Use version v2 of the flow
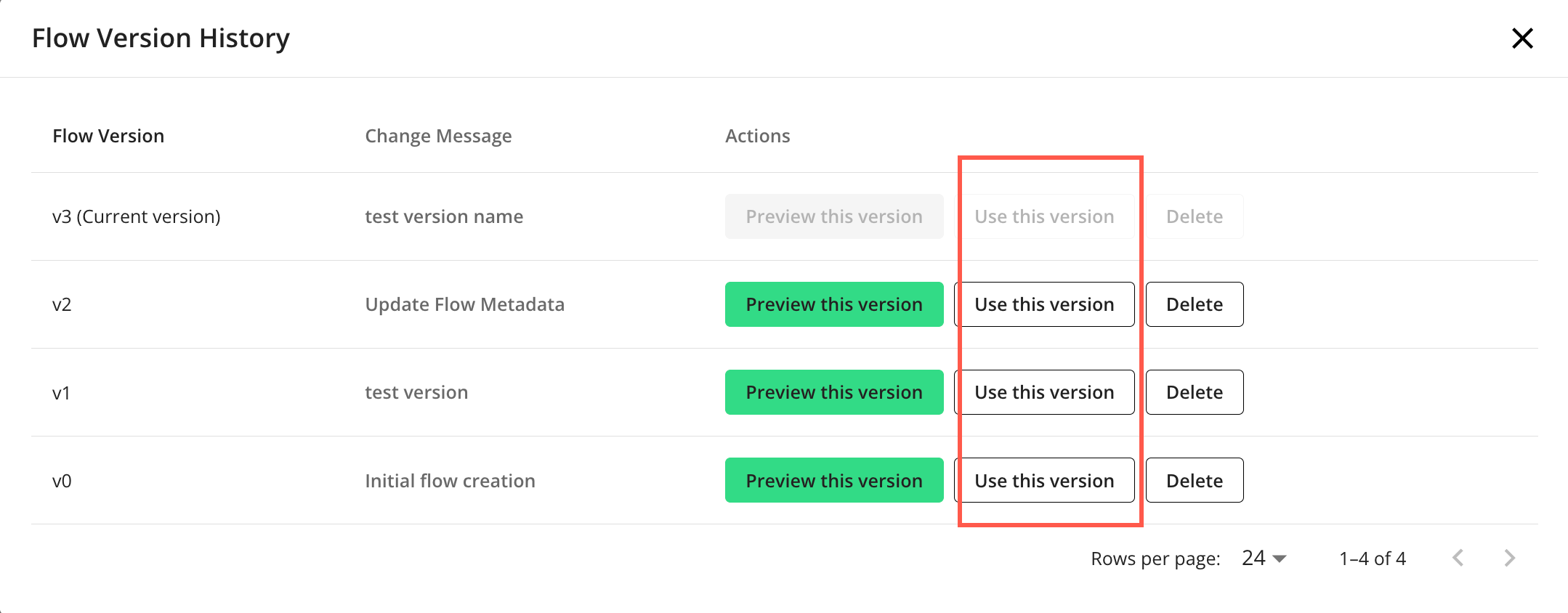The width and height of the screenshot is (1568, 613). [1043, 304]
